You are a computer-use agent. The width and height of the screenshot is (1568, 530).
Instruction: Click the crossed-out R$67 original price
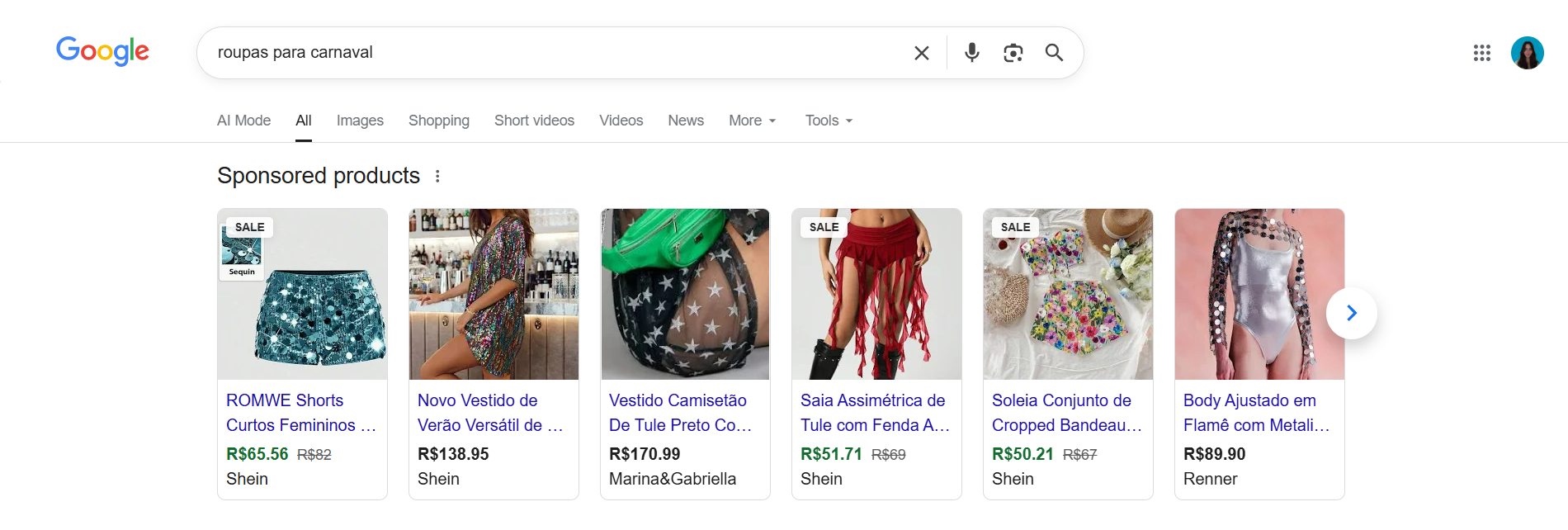(x=1080, y=455)
